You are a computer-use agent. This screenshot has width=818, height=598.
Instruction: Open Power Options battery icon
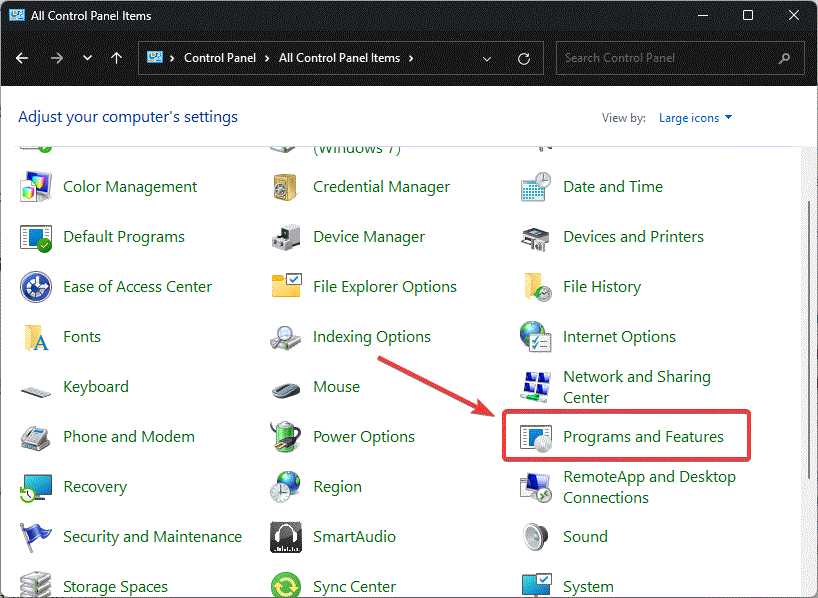coord(285,436)
